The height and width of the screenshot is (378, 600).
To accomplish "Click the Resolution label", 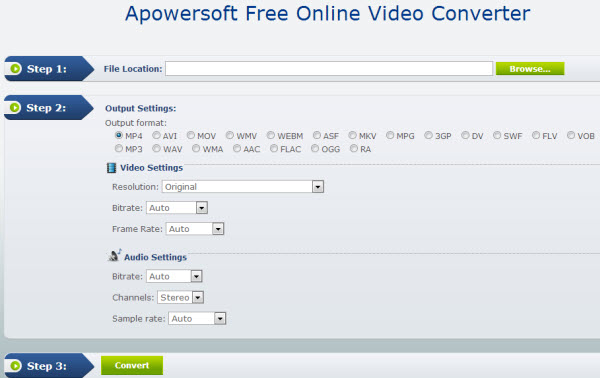I will pos(135,187).
